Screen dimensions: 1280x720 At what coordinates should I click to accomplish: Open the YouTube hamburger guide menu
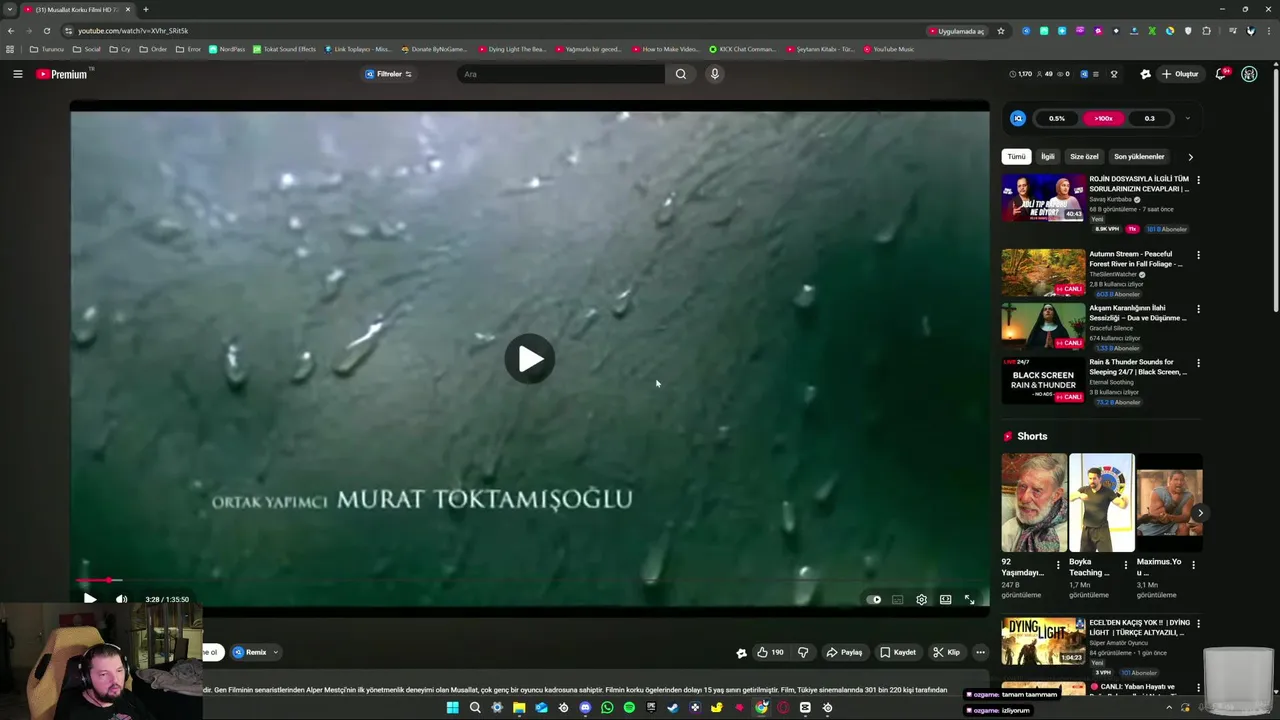point(17,74)
